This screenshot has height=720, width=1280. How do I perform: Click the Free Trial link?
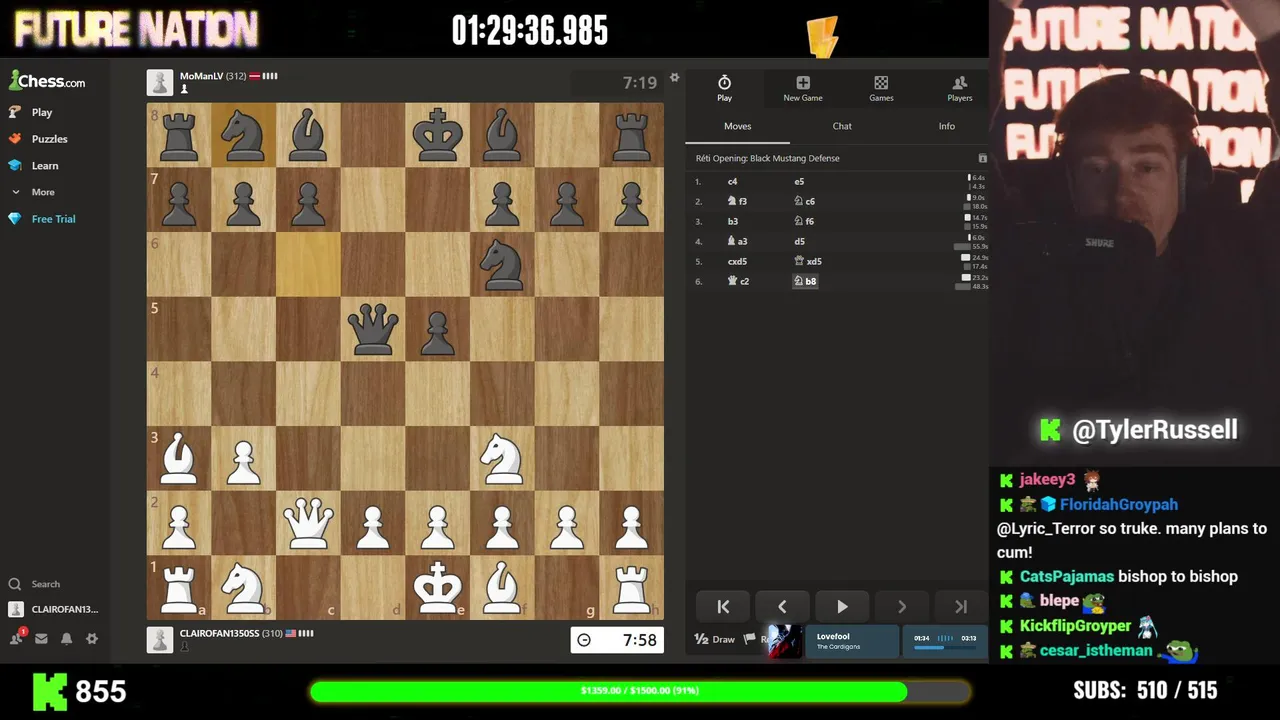coord(42,219)
